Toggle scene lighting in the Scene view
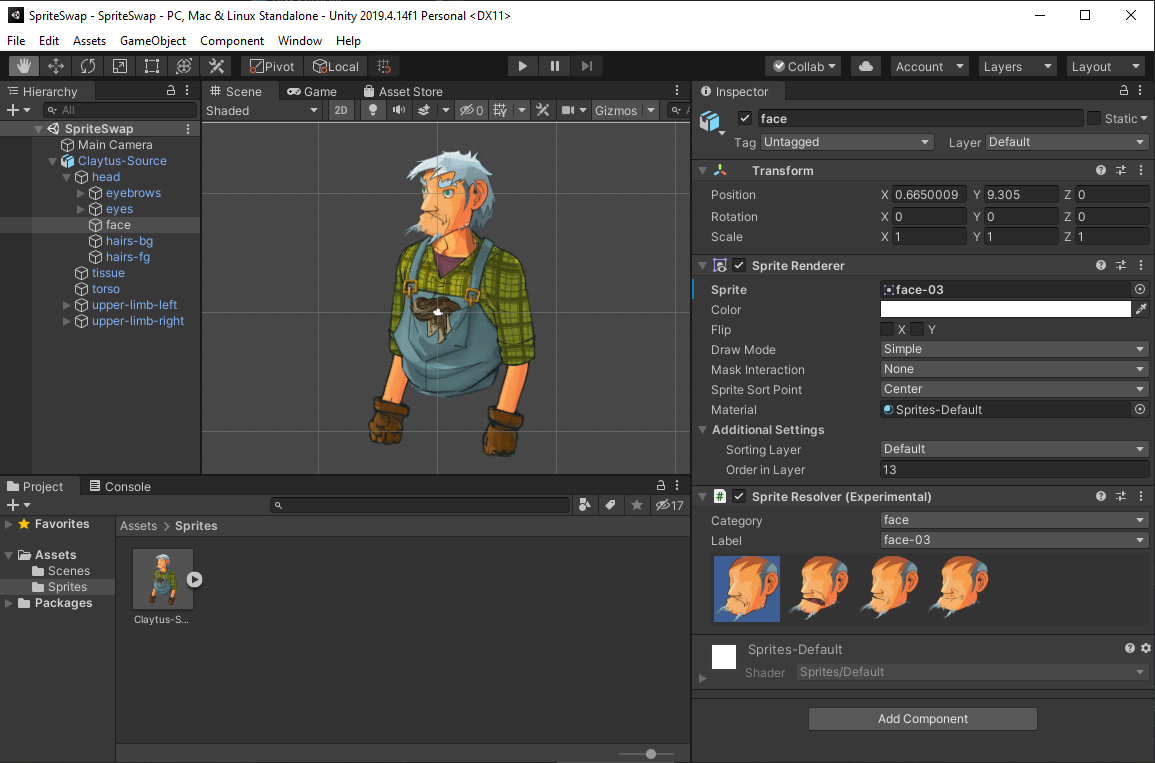 pyautogui.click(x=372, y=110)
